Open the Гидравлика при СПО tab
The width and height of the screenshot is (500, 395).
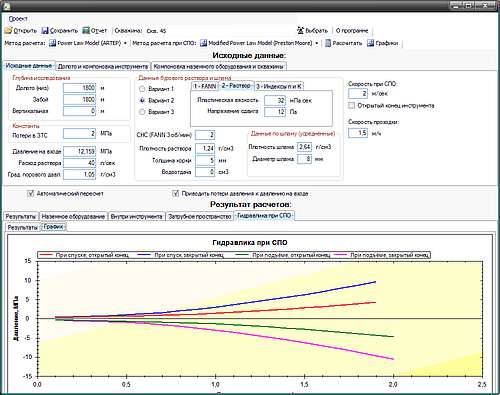click(264, 216)
